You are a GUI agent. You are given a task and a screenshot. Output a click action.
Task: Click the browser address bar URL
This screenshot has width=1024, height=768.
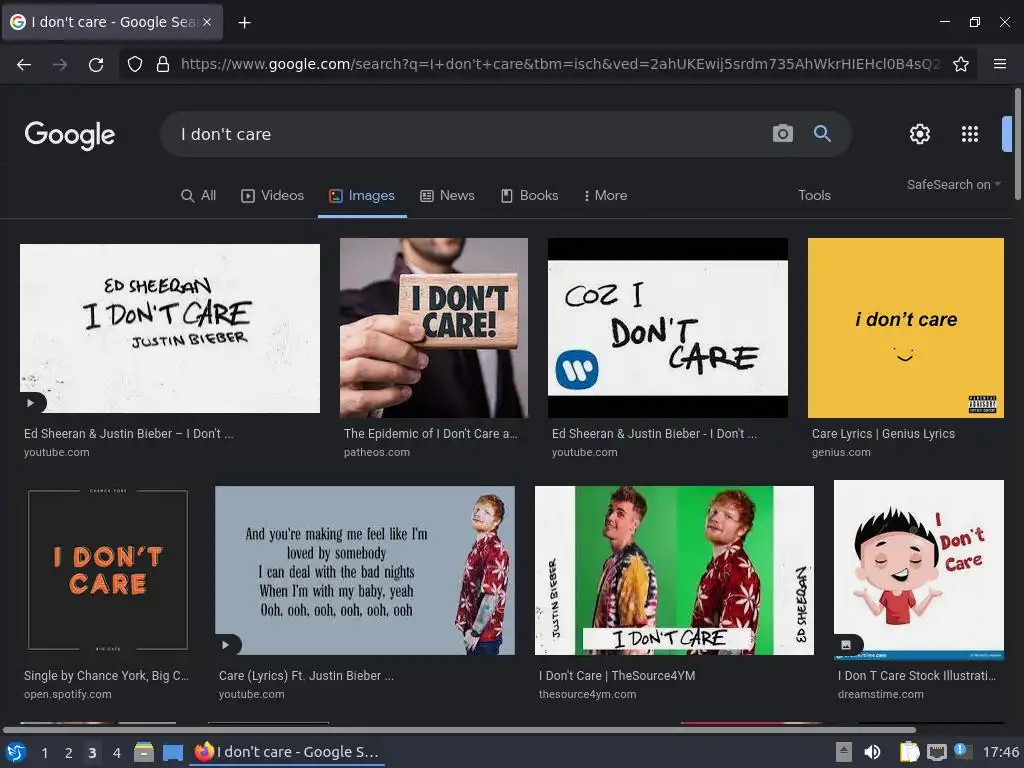tap(560, 64)
